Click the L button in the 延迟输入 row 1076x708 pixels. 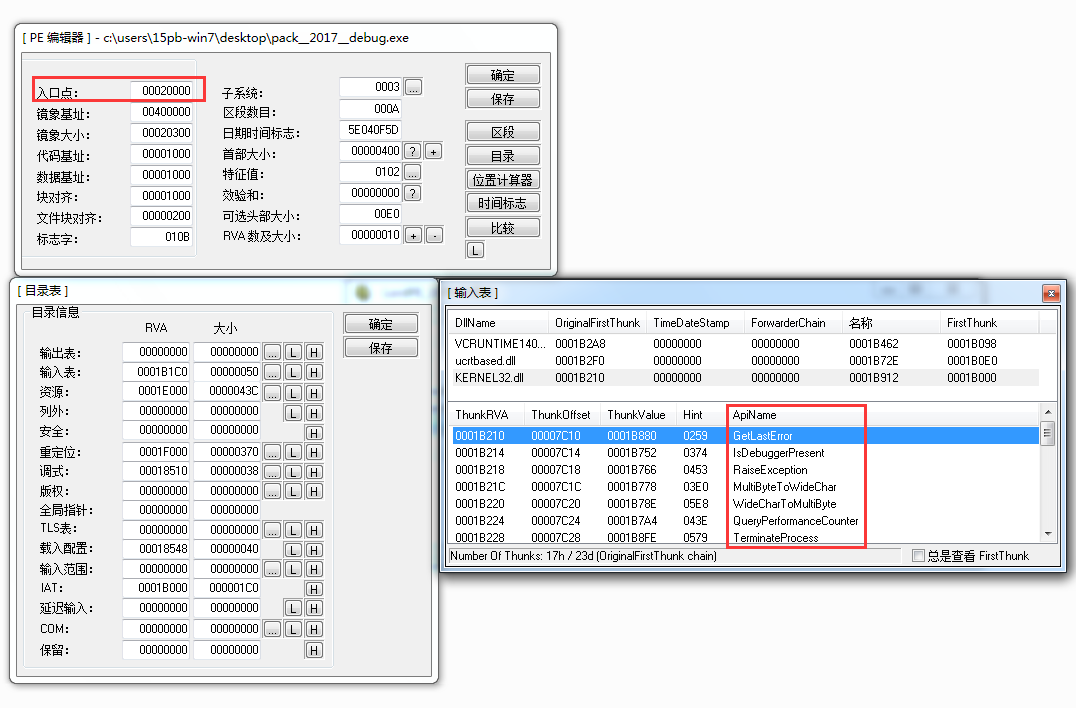(293, 609)
